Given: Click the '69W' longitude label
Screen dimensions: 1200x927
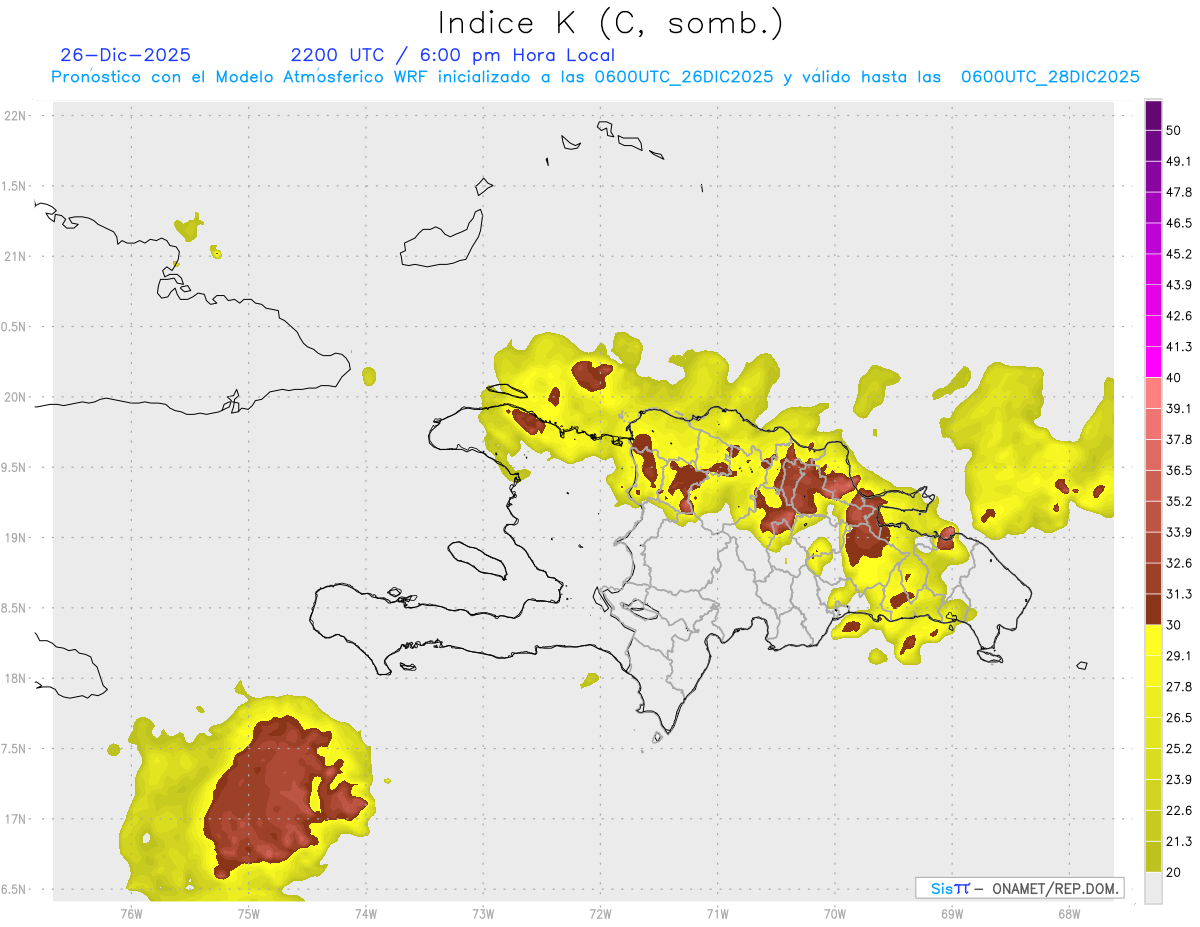Looking at the screenshot, I should pyautogui.click(x=951, y=913).
